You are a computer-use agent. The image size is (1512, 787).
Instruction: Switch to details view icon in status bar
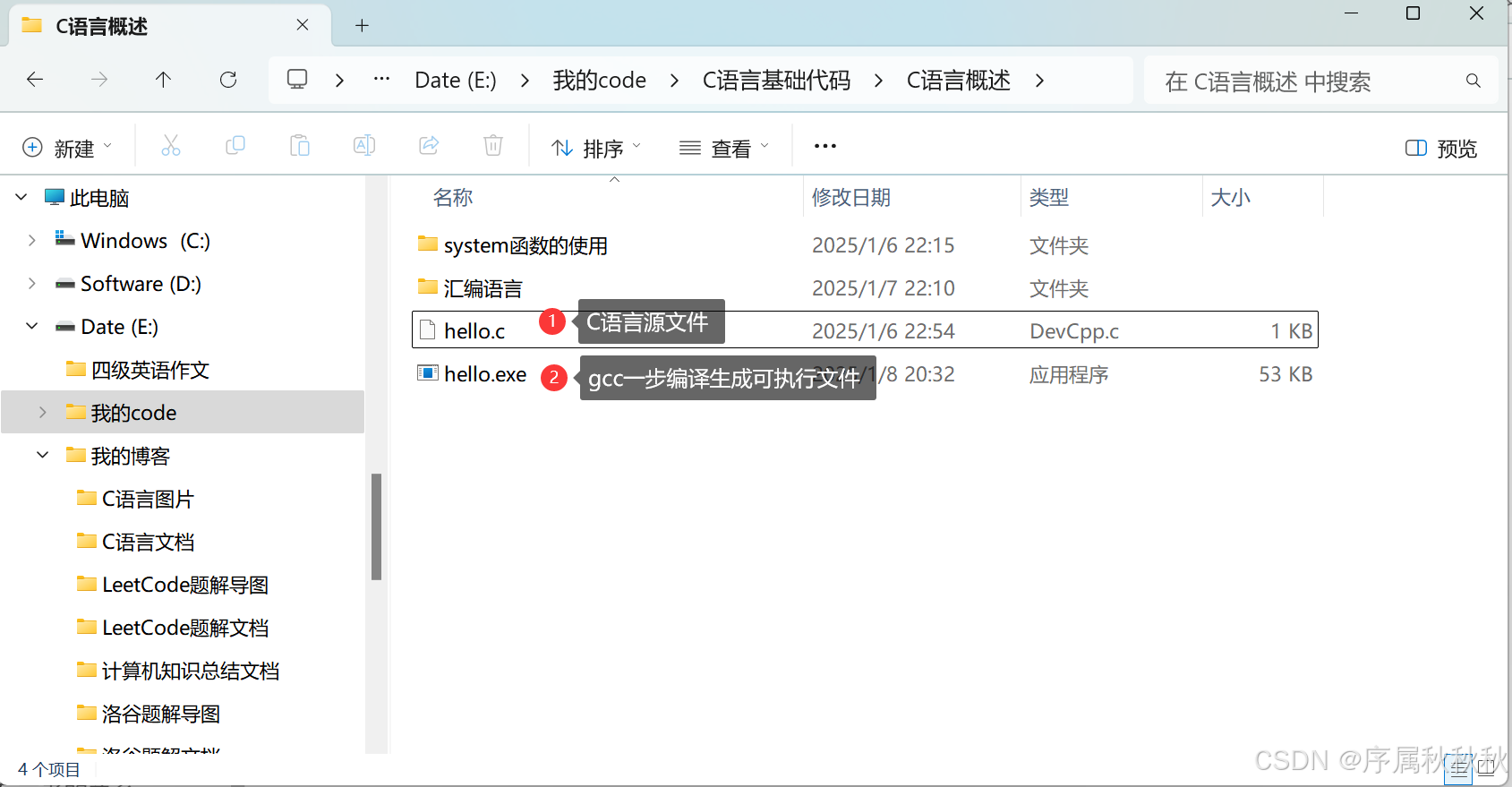coord(1458,768)
